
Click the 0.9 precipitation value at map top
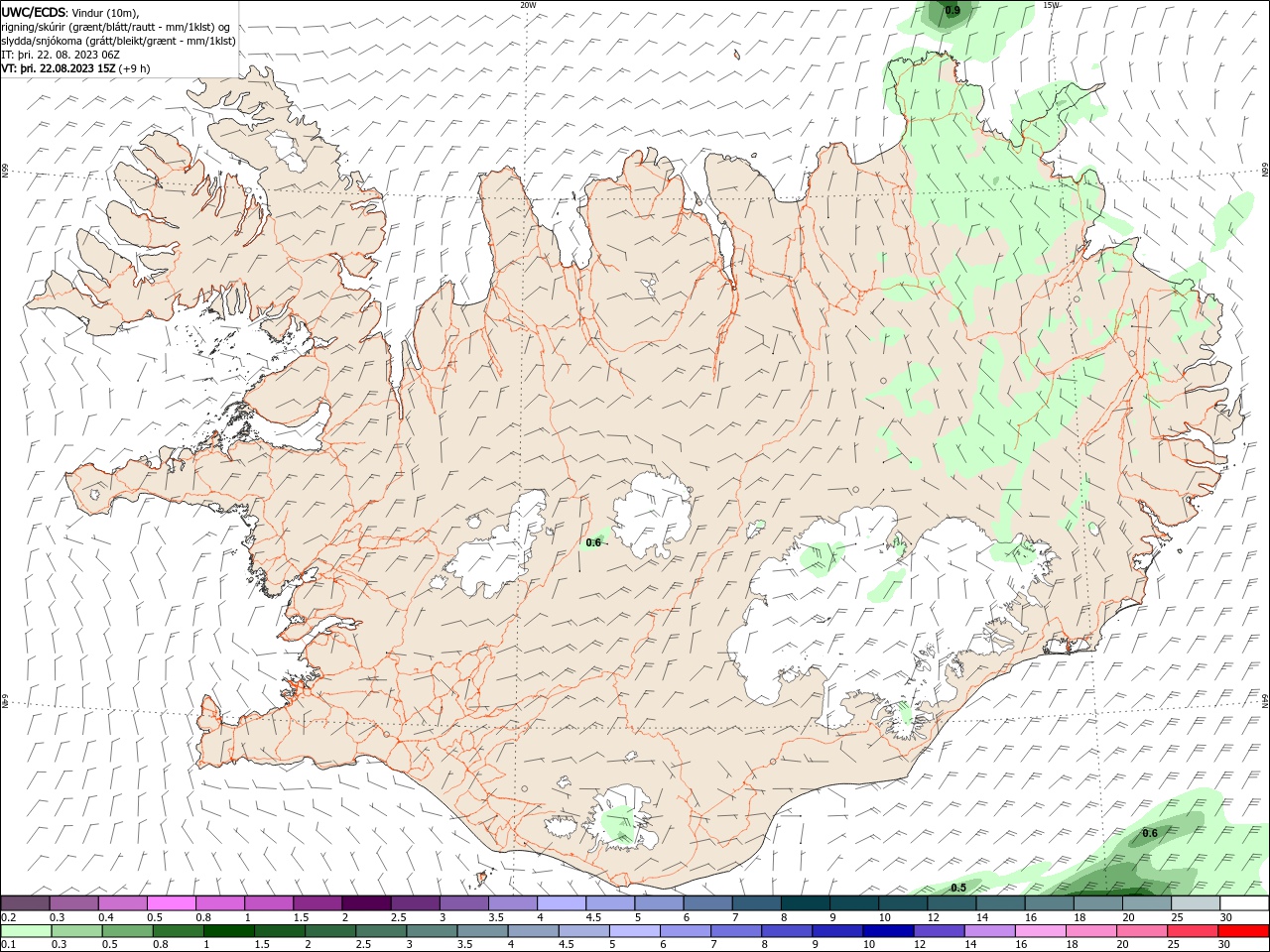tap(952, 10)
